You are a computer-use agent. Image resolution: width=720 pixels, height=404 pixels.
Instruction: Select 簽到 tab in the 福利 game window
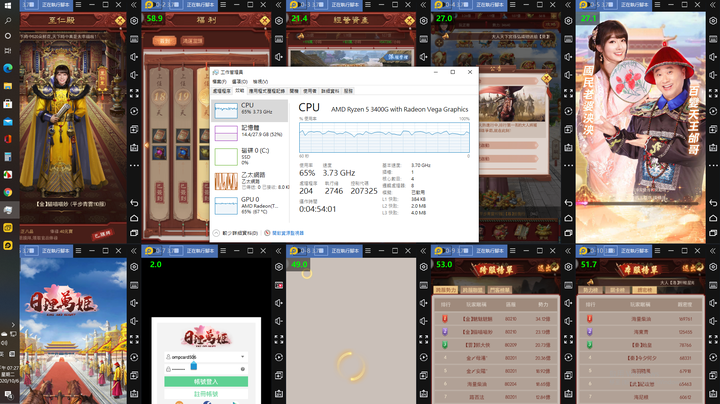(164, 41)
